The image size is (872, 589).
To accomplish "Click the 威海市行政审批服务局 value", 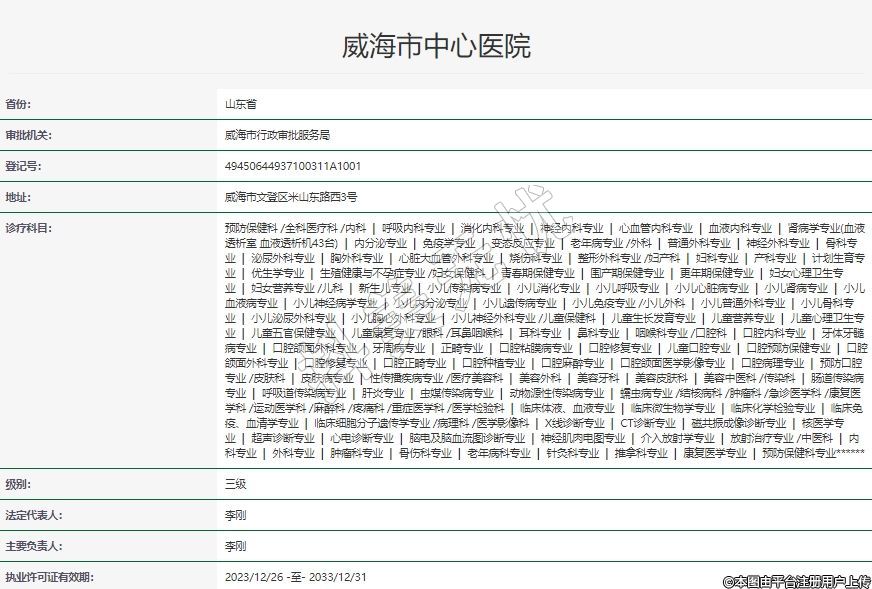I will [x=277, y=135].
